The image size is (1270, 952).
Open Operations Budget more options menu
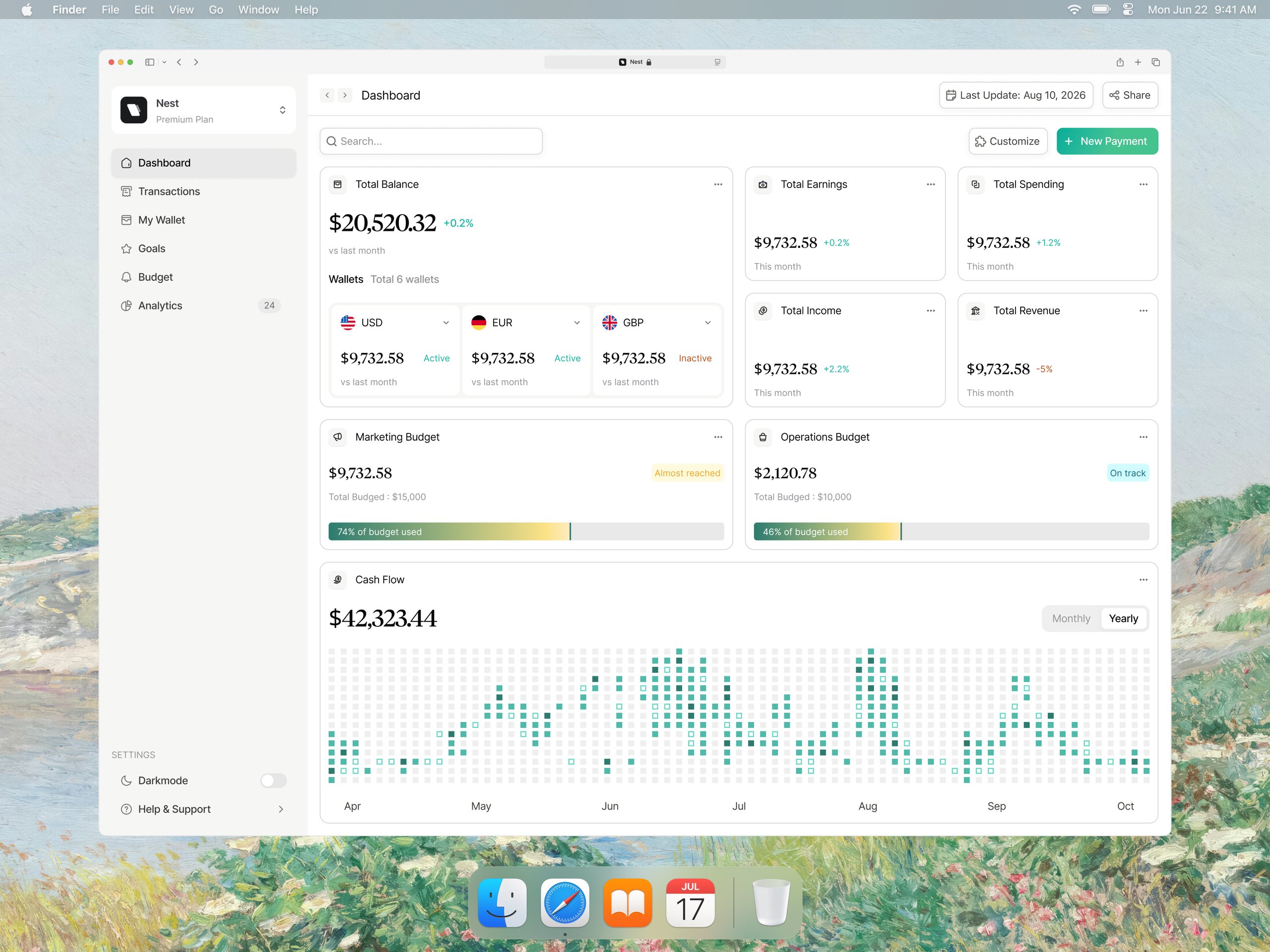(x=1143, y=437)
